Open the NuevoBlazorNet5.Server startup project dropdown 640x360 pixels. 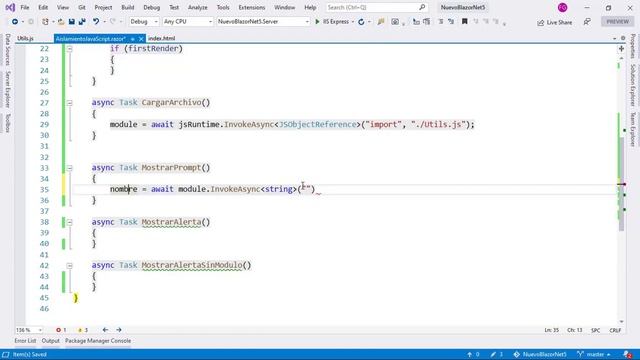(x=263, y=22)
